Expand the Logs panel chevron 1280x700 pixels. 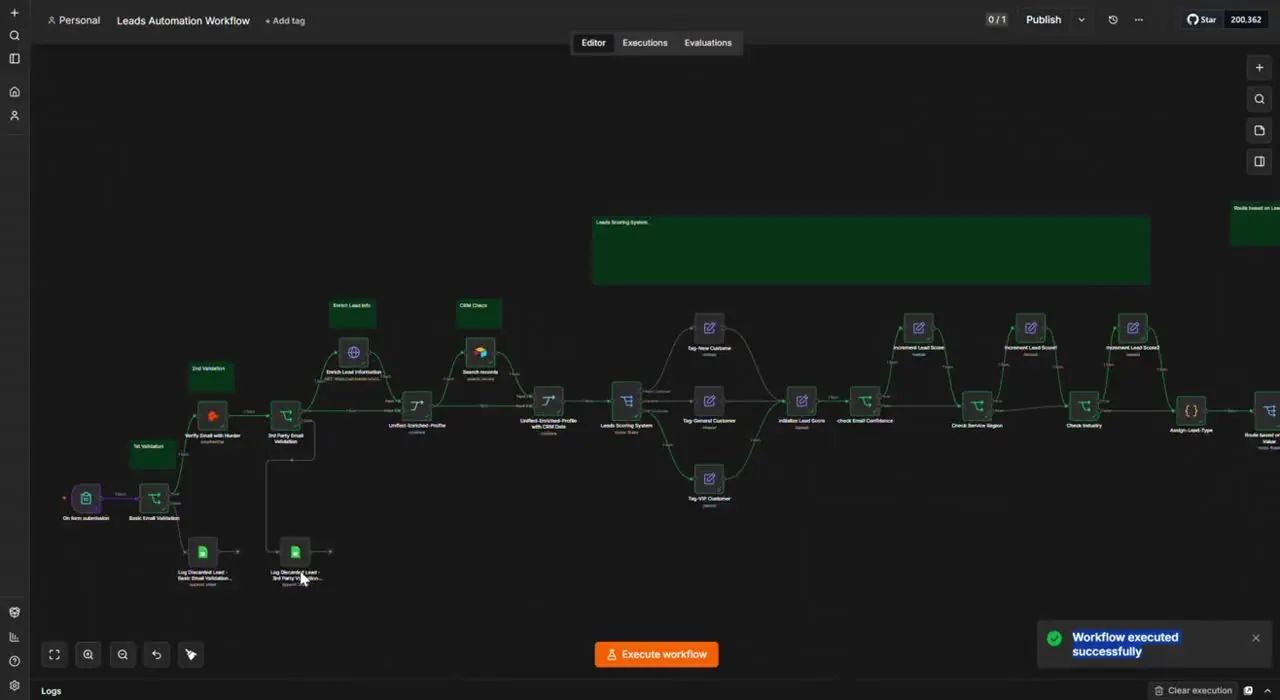coord(1268,691)
